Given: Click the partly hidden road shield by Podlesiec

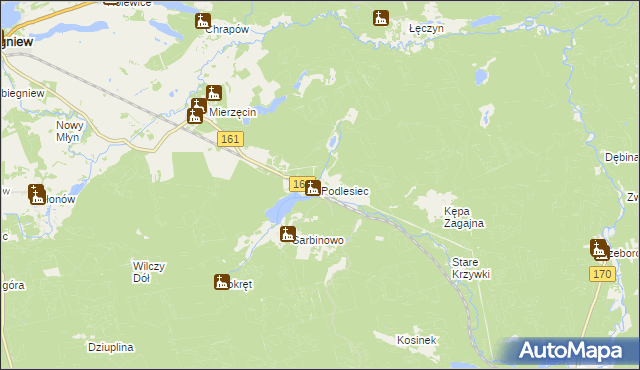Looking at the screenshot, I should [298, 184].
